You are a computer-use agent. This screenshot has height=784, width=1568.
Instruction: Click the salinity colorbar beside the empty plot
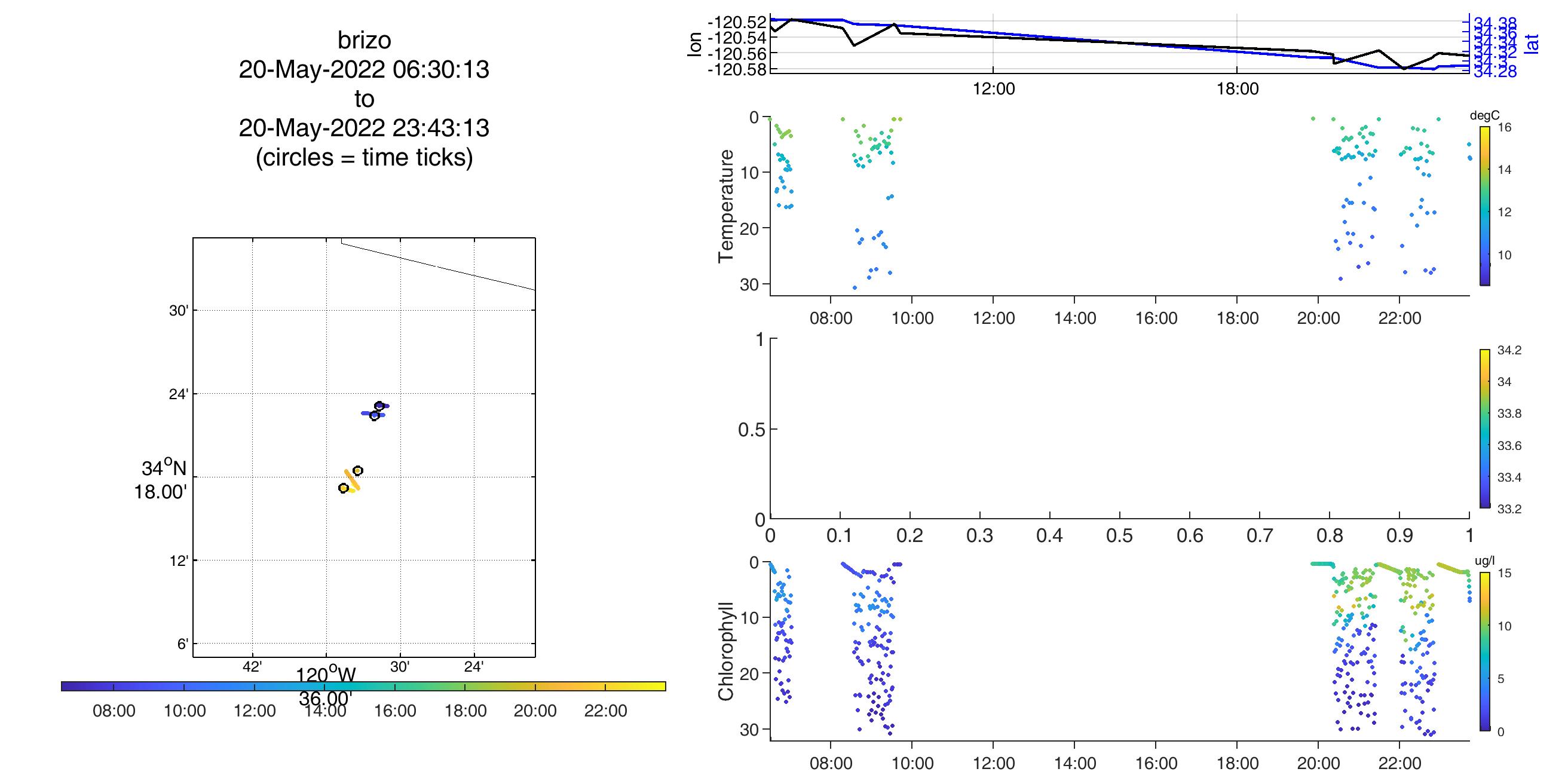point(1485,428)
